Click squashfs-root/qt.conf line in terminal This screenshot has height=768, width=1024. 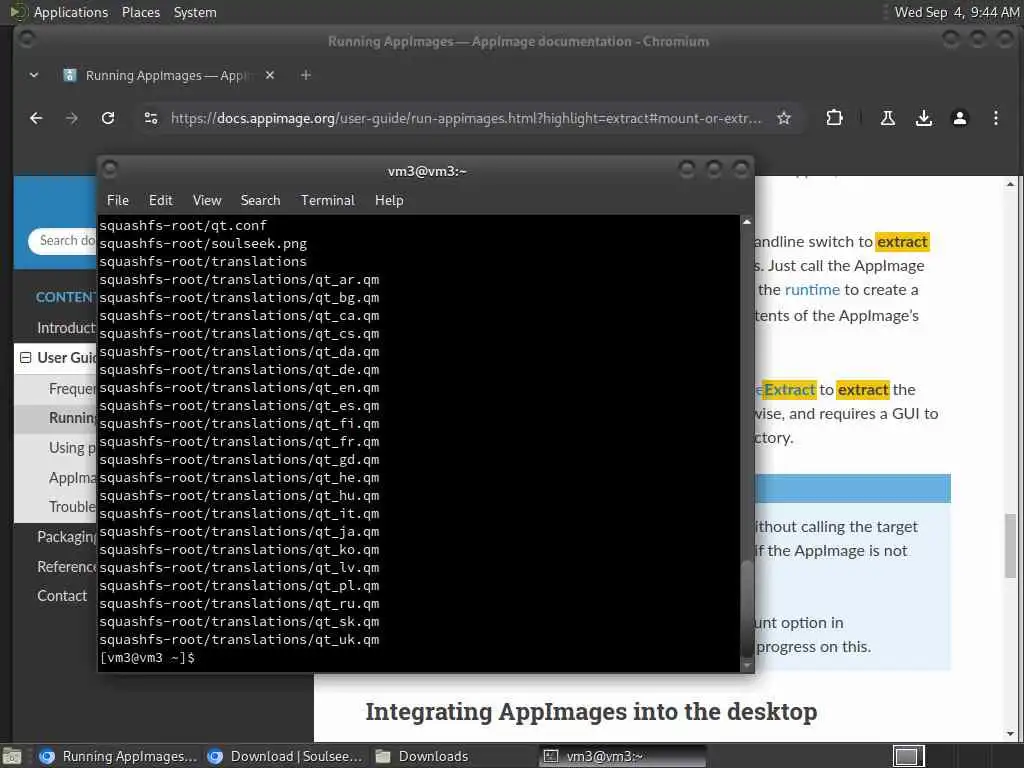(x=183, y=226)
